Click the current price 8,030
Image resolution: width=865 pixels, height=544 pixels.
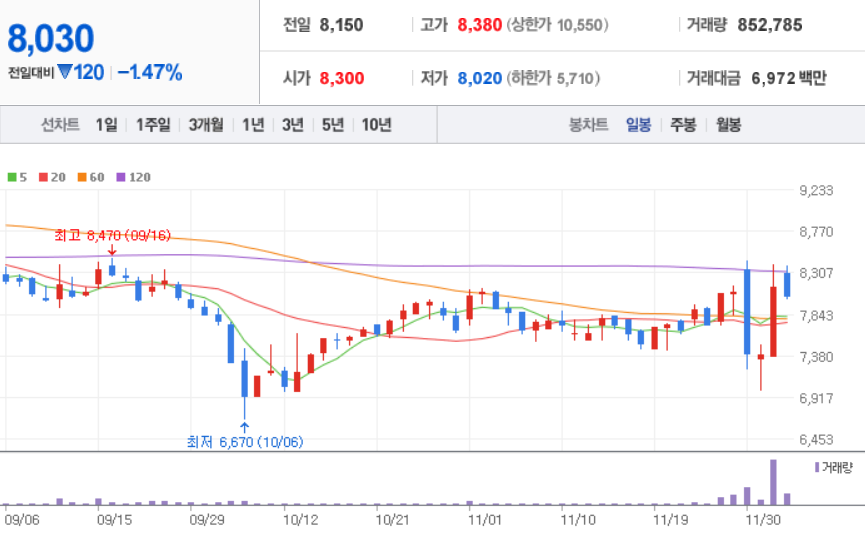(51, 38)
